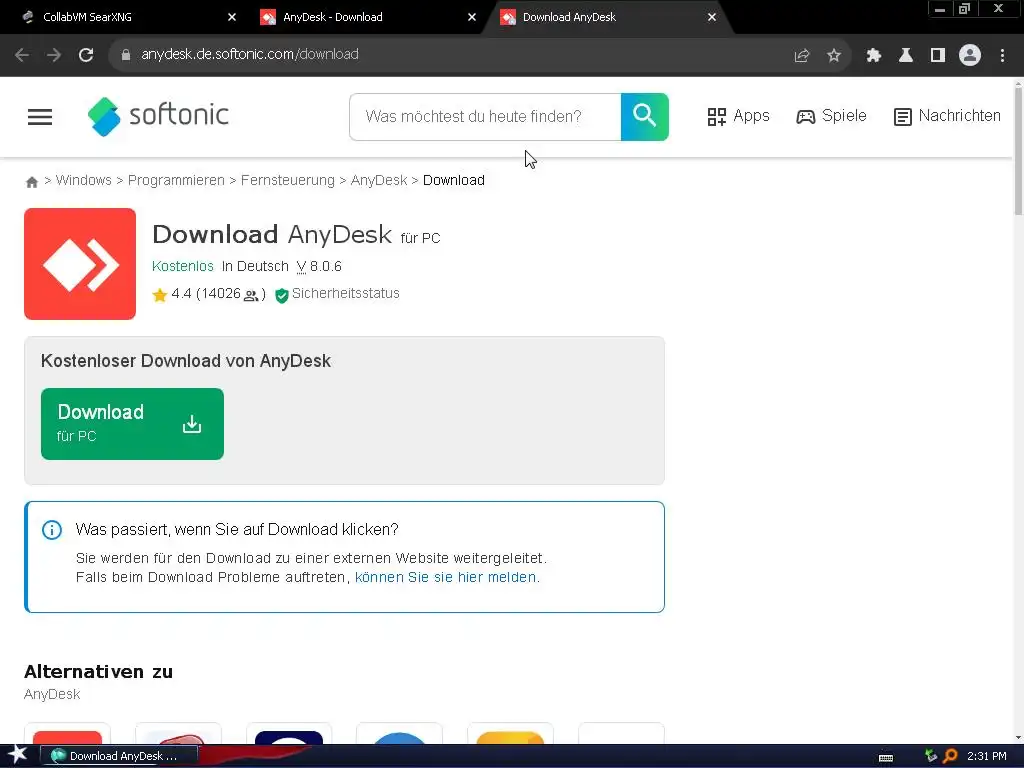
Task: Click the blue info circle icon
Action: [52, 530]
